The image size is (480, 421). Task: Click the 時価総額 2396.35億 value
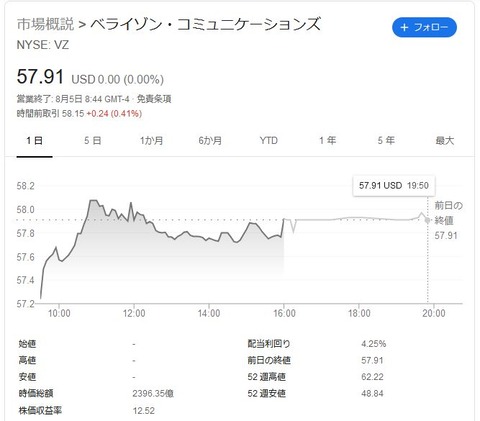(153, 394)
